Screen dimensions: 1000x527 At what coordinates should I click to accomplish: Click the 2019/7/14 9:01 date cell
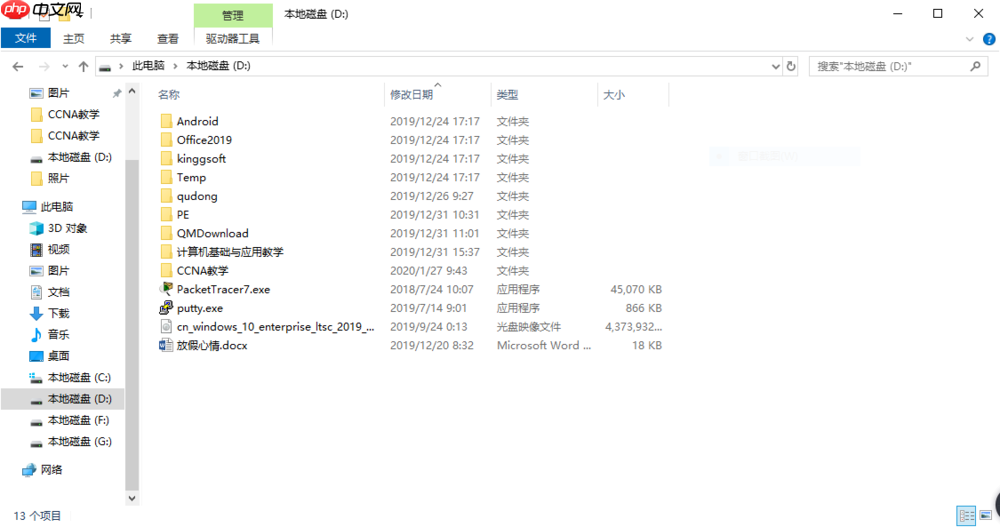click(x=429, y=308)
